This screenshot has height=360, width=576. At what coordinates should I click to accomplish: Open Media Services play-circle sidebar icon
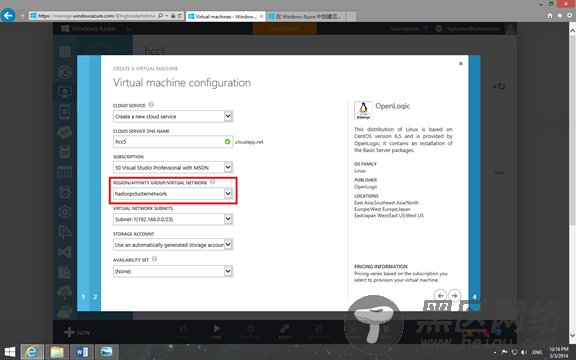(65, 212)
